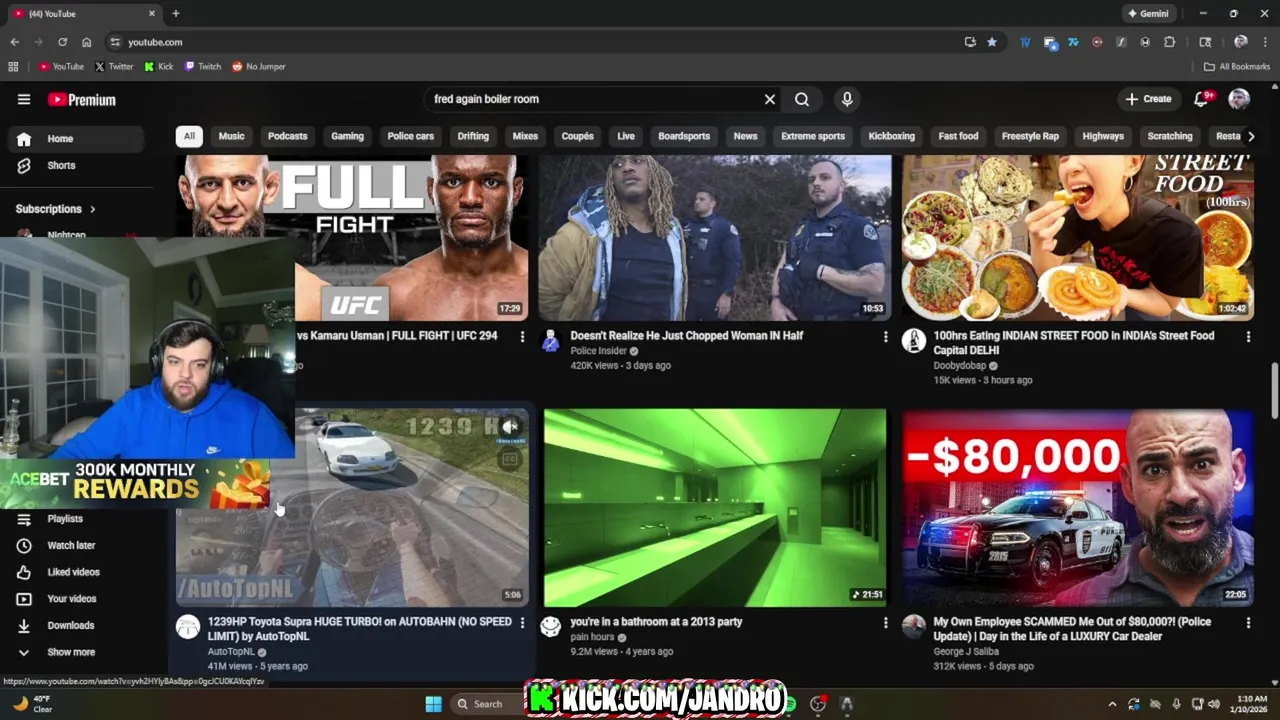
Task: Open the Police Insider channel link
Action: coord(598,351)
